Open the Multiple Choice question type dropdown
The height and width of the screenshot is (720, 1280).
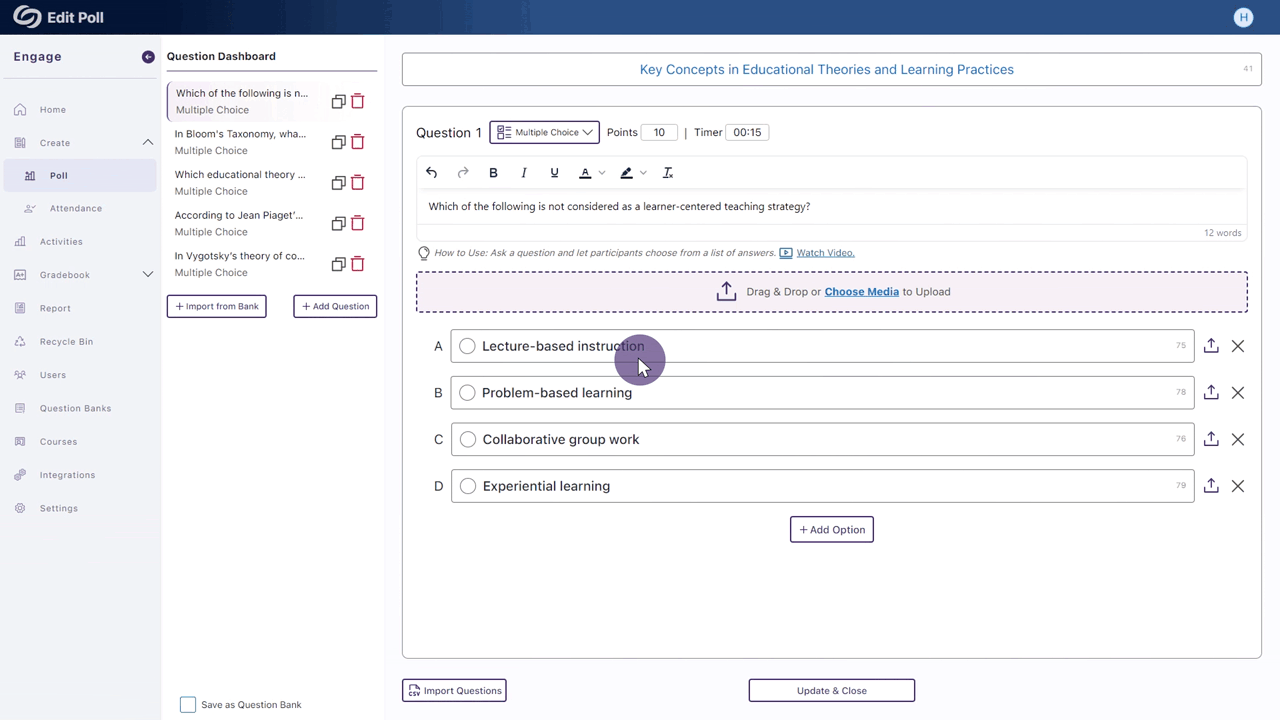(x=544, y=132)
